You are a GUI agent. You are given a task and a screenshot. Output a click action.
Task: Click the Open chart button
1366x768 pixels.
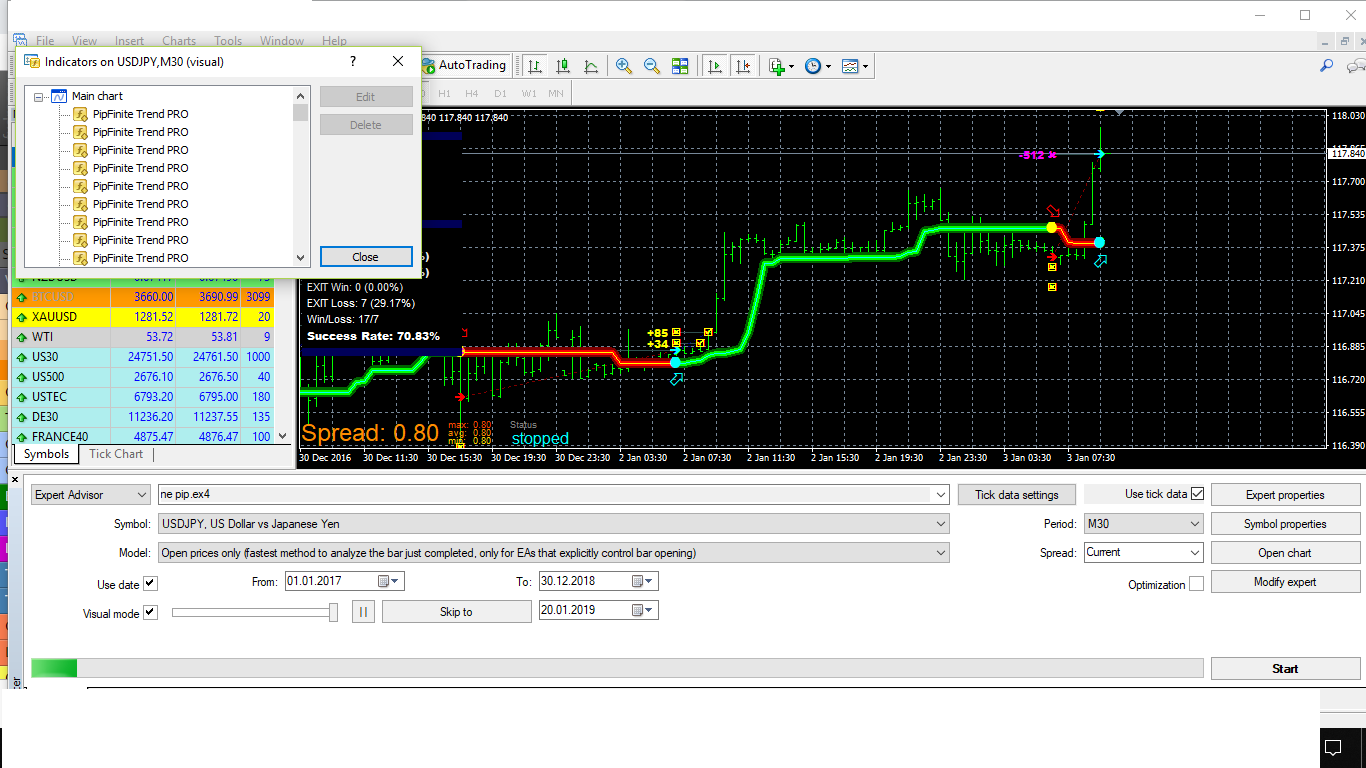pyautogui.click(x=1285, y=552)
